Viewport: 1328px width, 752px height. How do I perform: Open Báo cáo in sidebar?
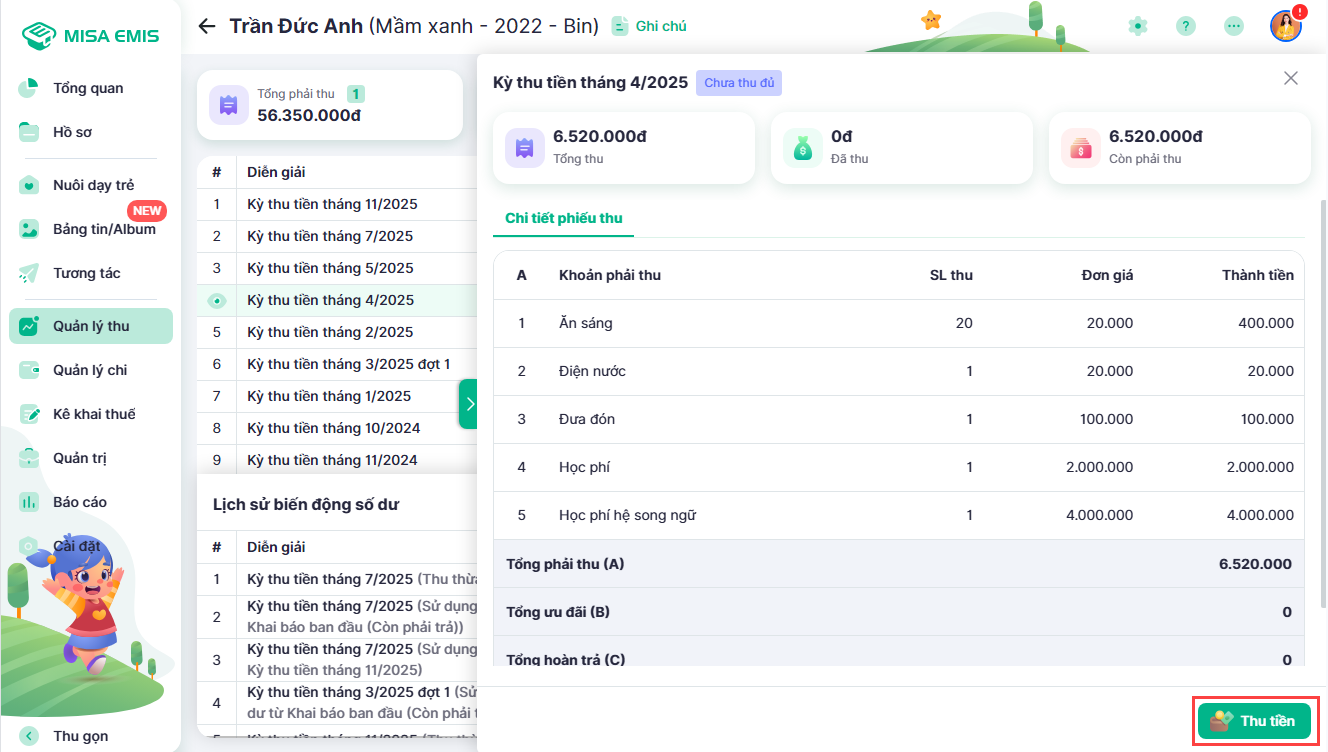coord(79,502)
